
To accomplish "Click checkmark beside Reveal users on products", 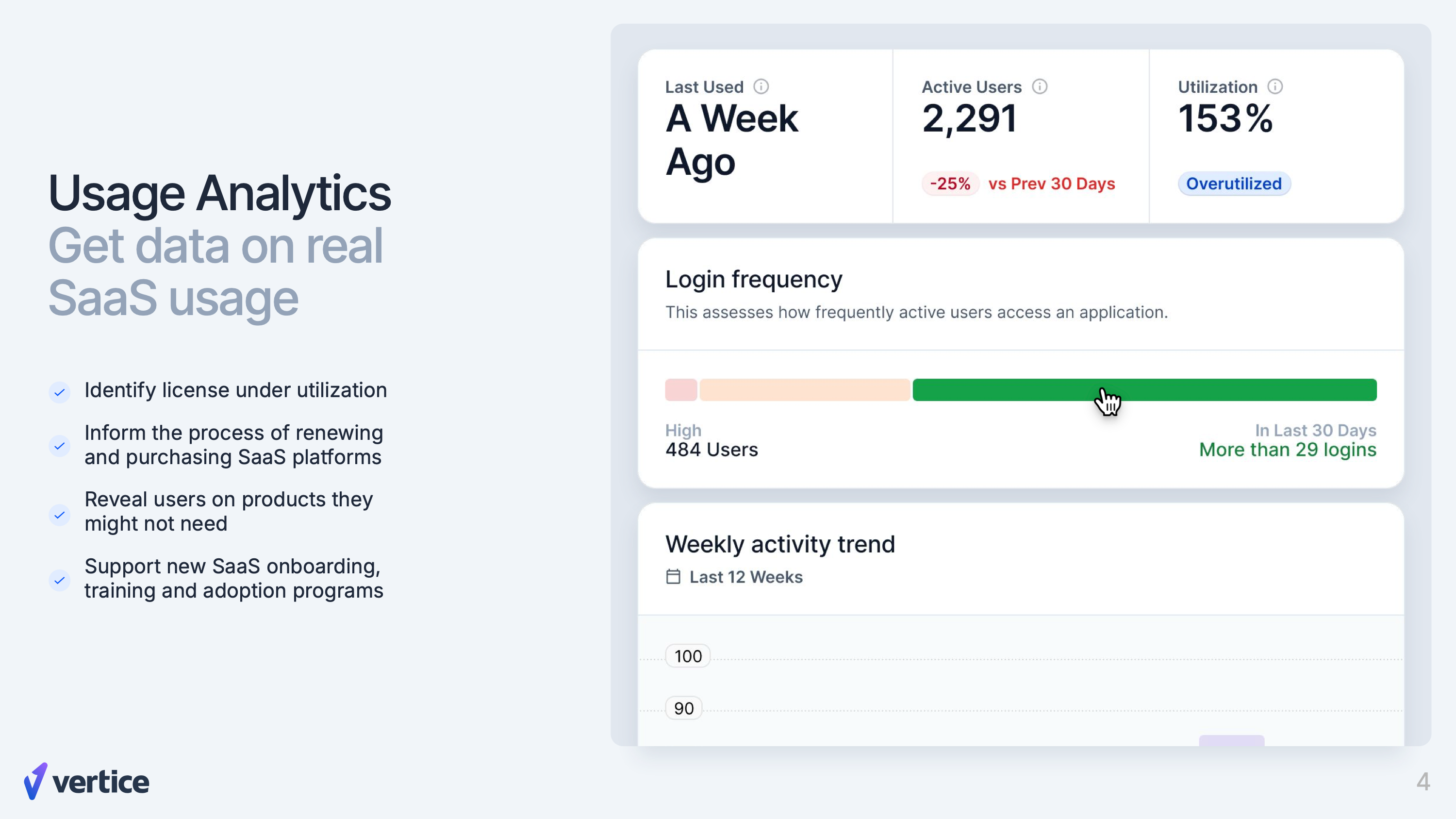I will pos(59,515).
